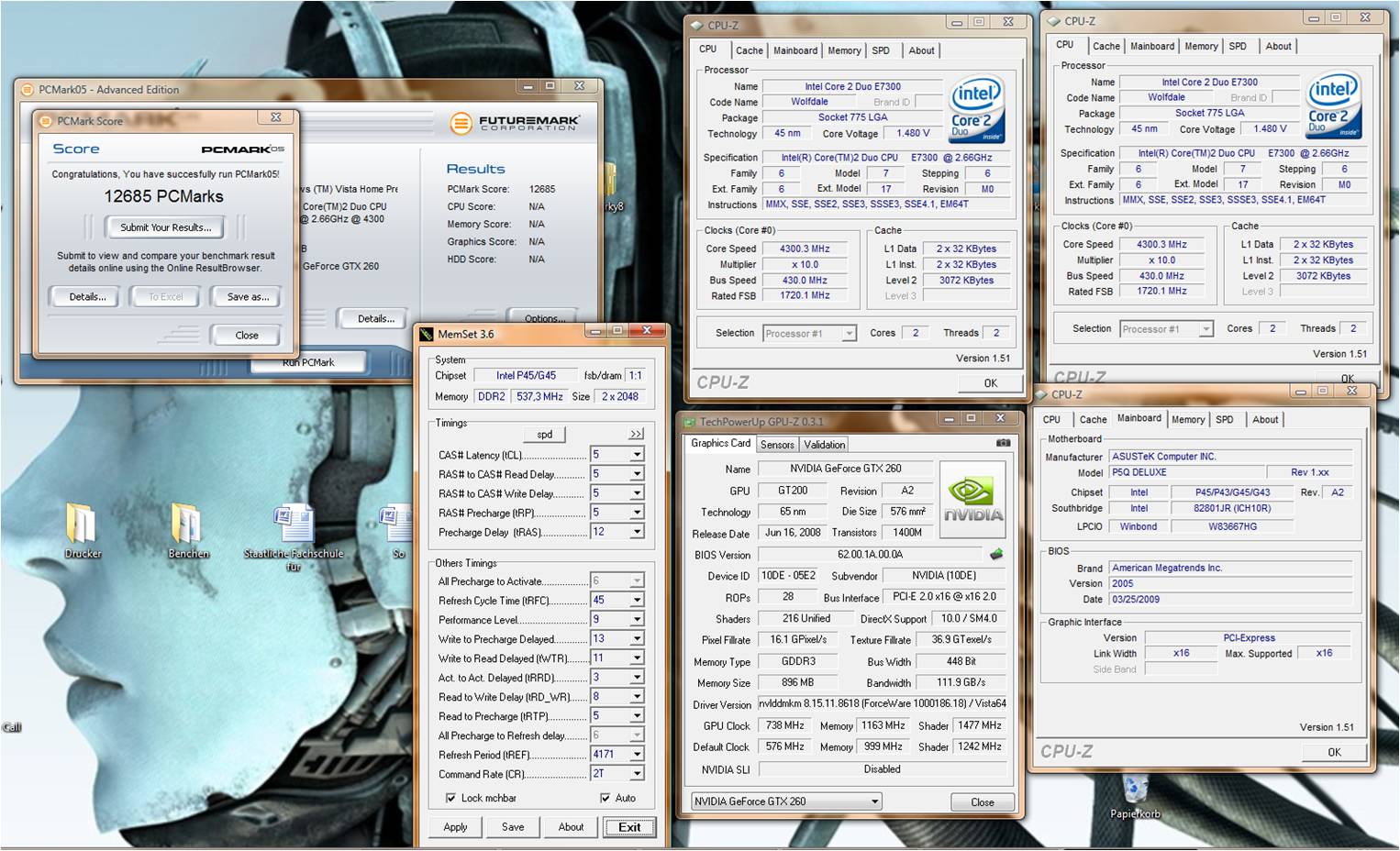Click Bandwidth 111.9 GB/s value in GPU-Z
The height and width of the screenshot is (851, 1400).
[961, 682]
